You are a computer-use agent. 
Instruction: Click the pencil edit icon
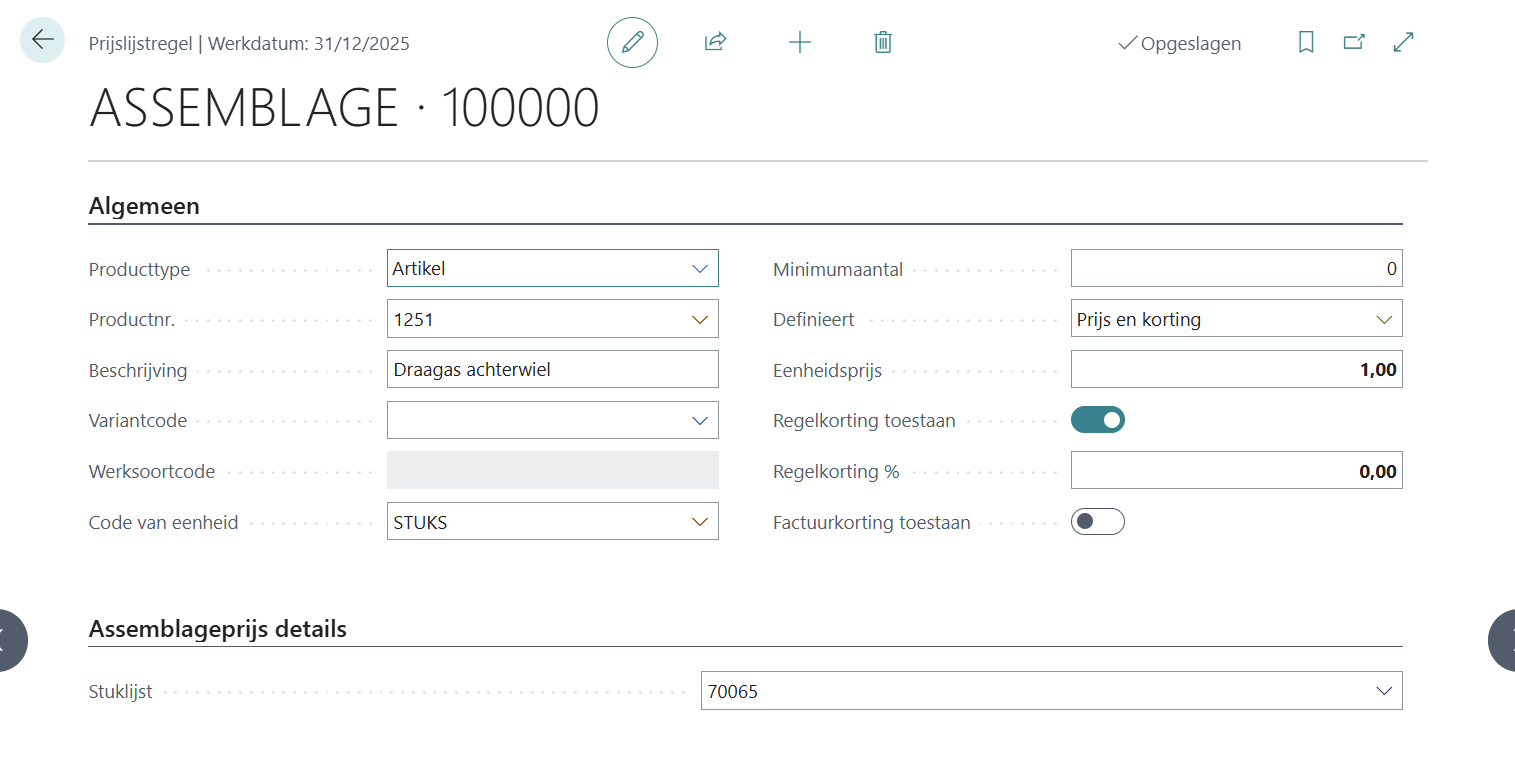tap(632, 42)
